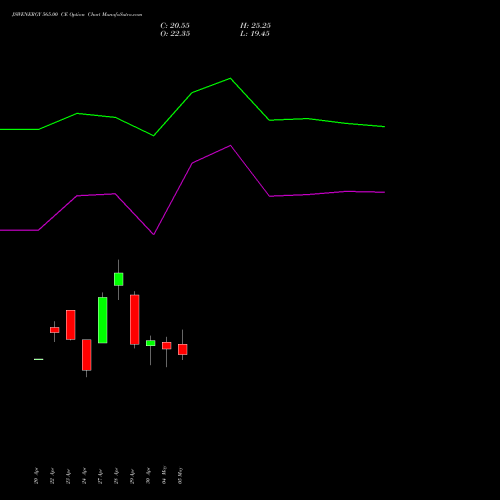Click the long red candle for 29 Apr
The width and height of the screenshot is (500, 500).
point(135,320)
